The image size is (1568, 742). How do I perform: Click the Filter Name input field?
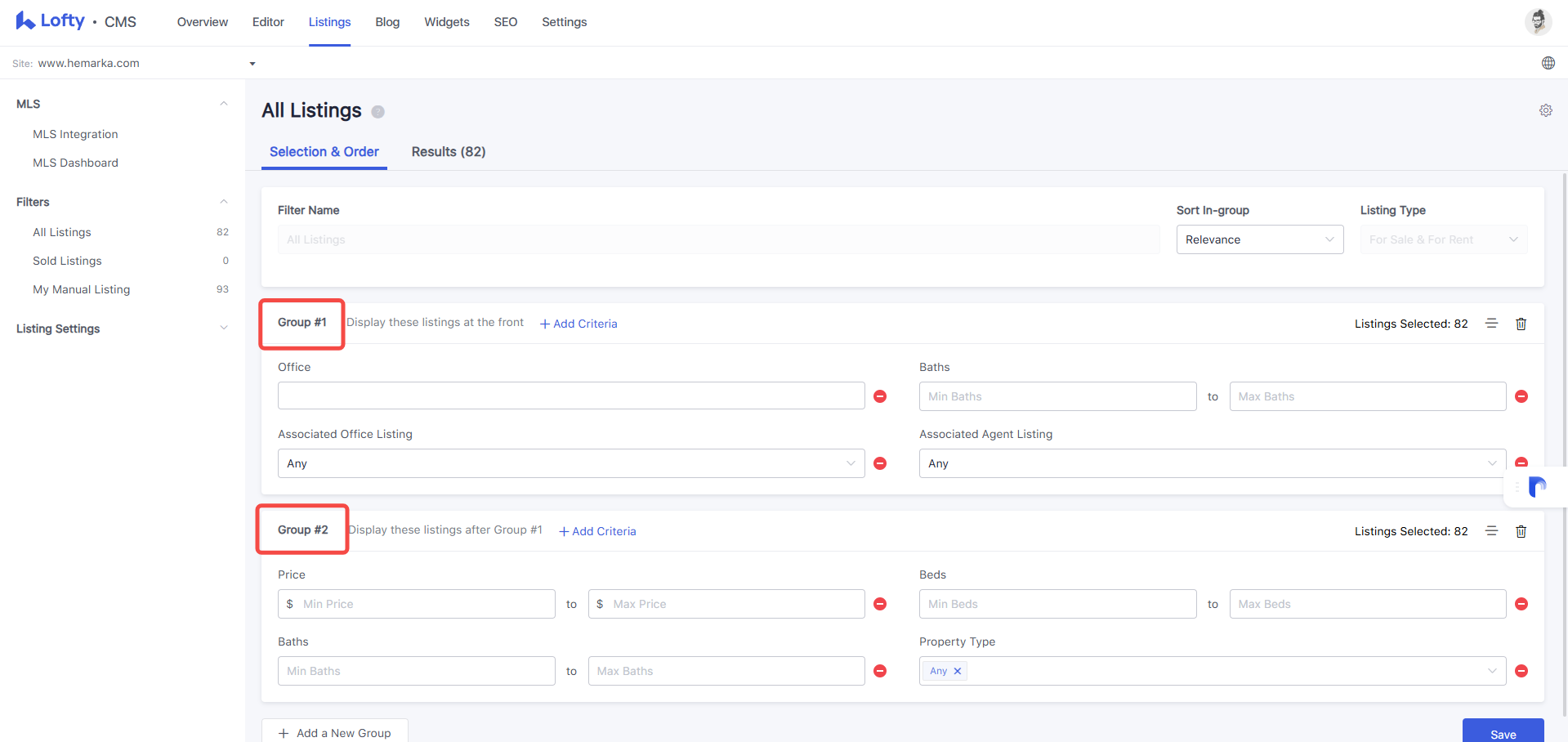pos(718,239)
